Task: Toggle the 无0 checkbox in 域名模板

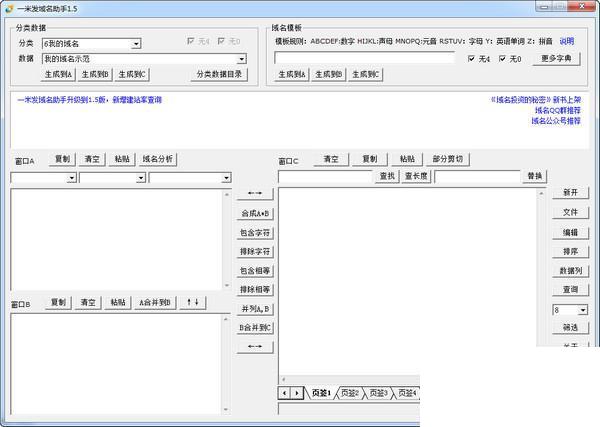Action: coord(502,59)
